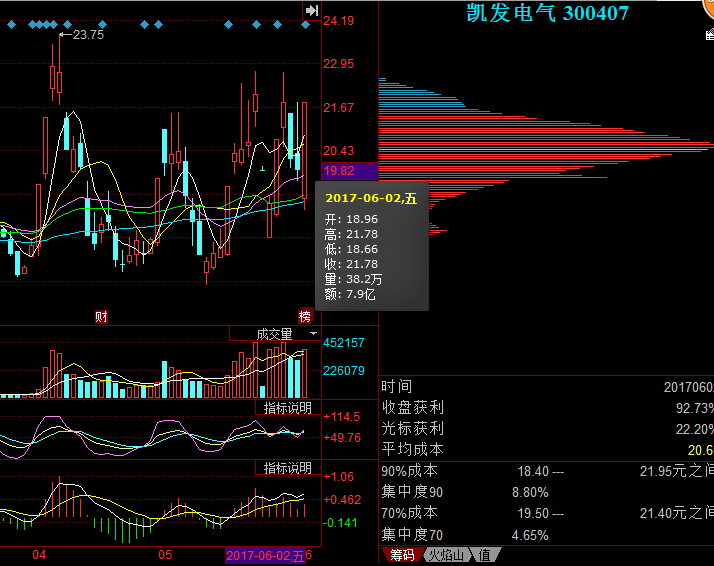Click the 集中度70 value 4.65%
The image size is (714, 566).
530,535
